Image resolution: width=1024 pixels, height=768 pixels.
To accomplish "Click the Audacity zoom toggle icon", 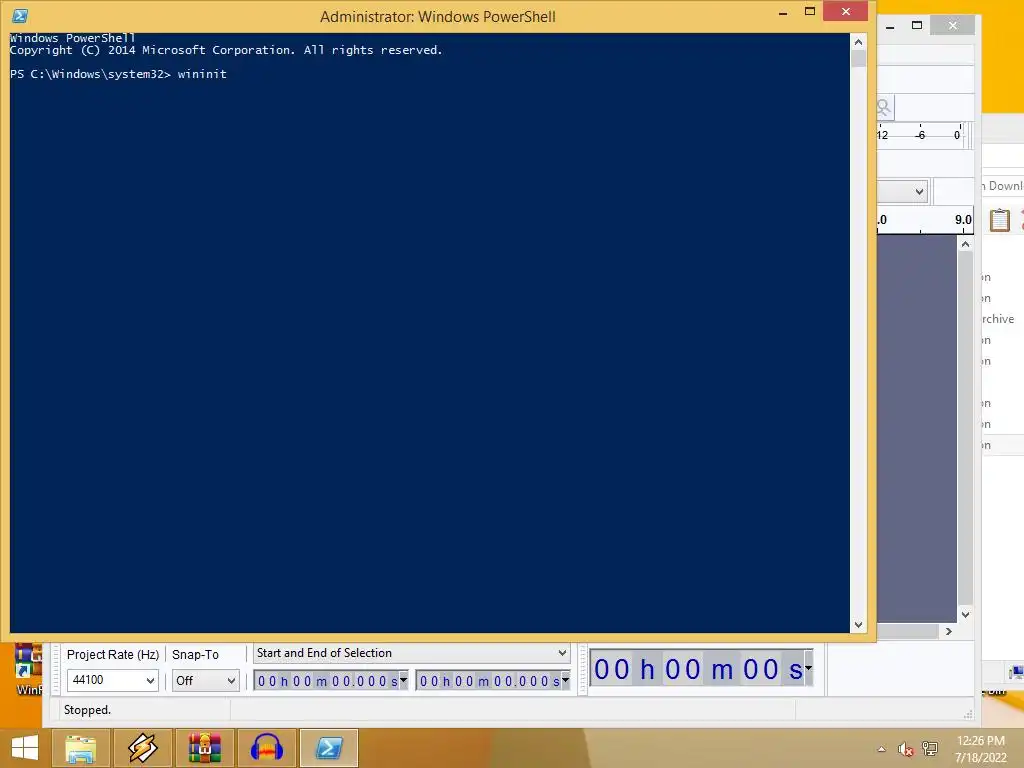I will [x=884, y=107].
